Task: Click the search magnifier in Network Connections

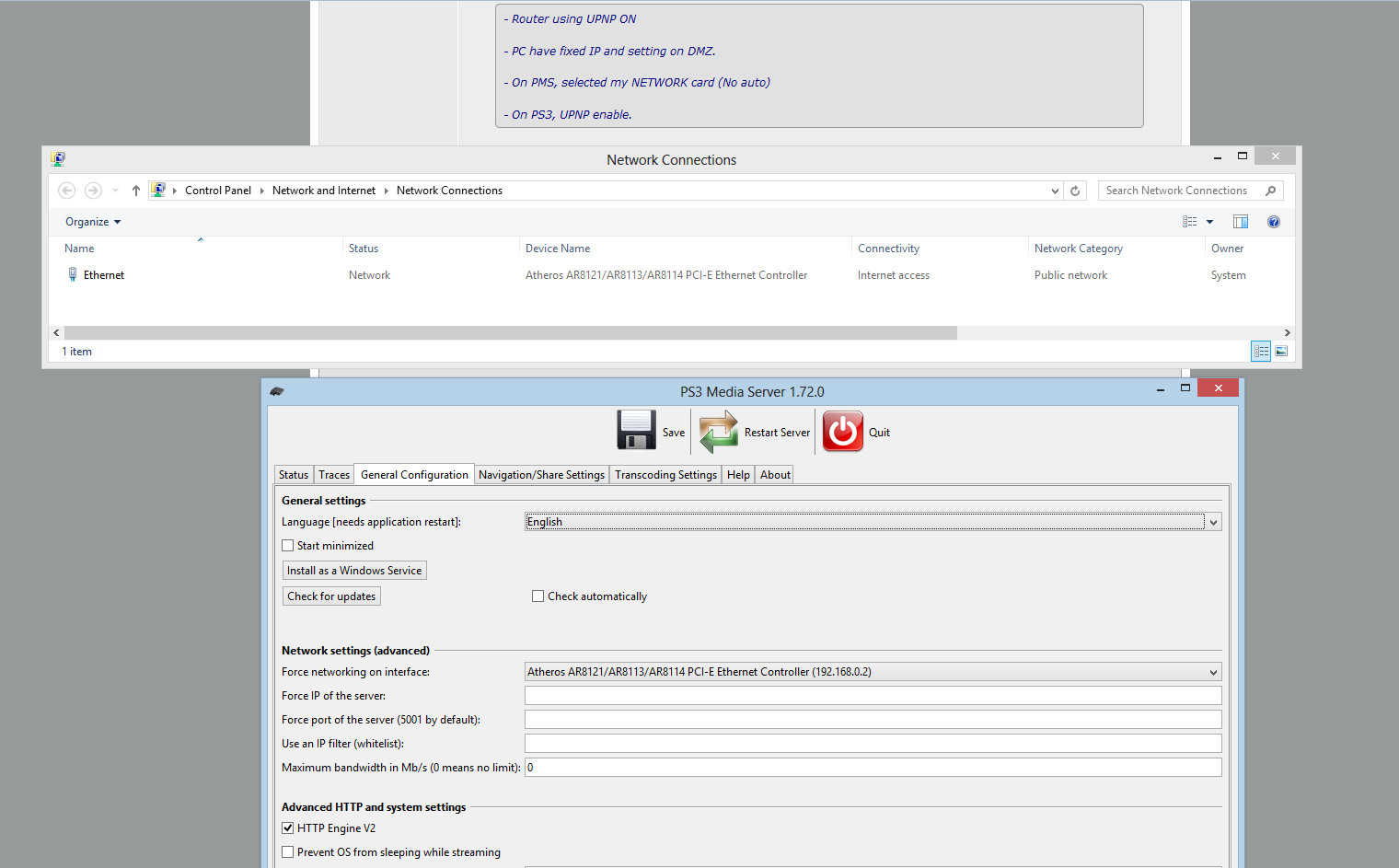Action: coord(1271,191)
